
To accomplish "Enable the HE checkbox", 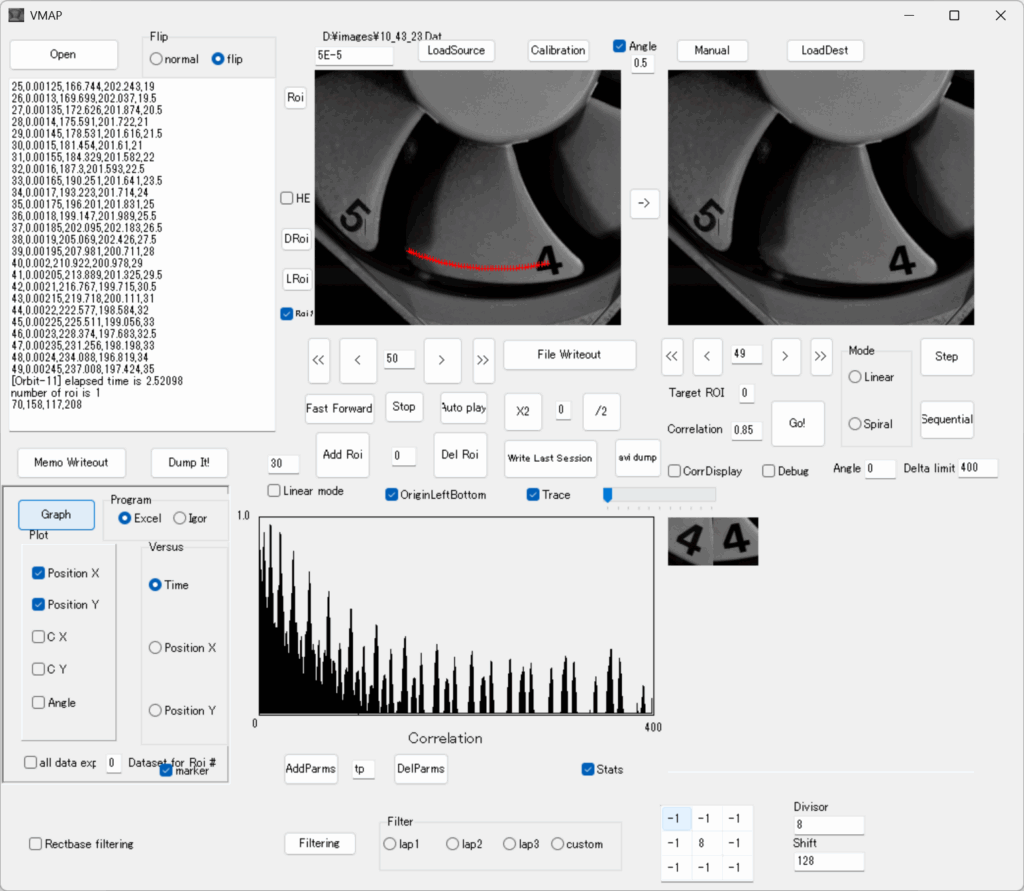I will pos(287,198).
